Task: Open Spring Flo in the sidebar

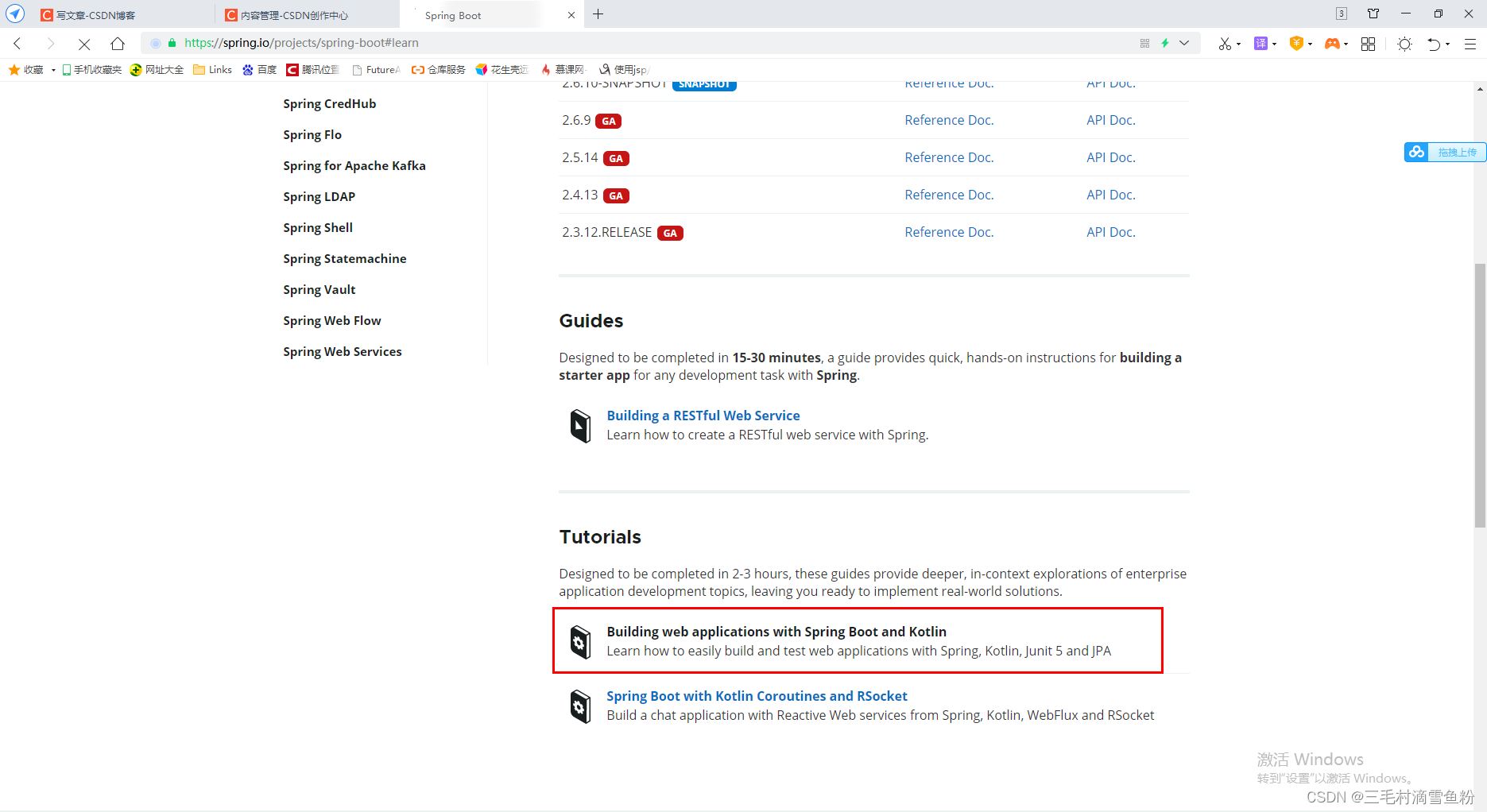Action: [312, 135]
